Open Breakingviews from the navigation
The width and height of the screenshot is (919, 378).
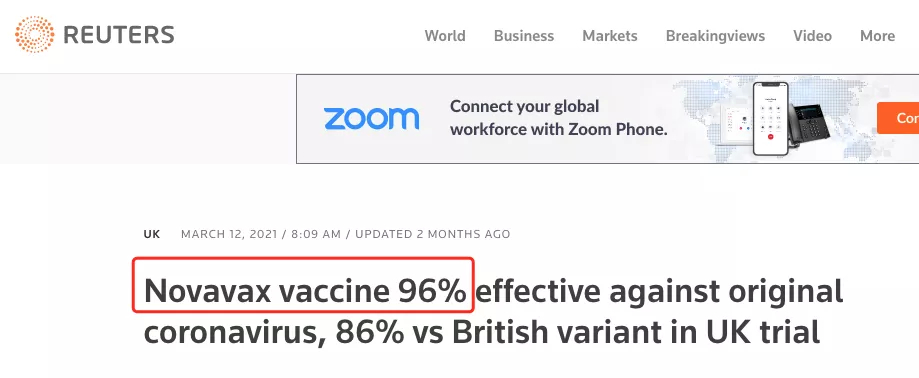click(x=715, y=36)
